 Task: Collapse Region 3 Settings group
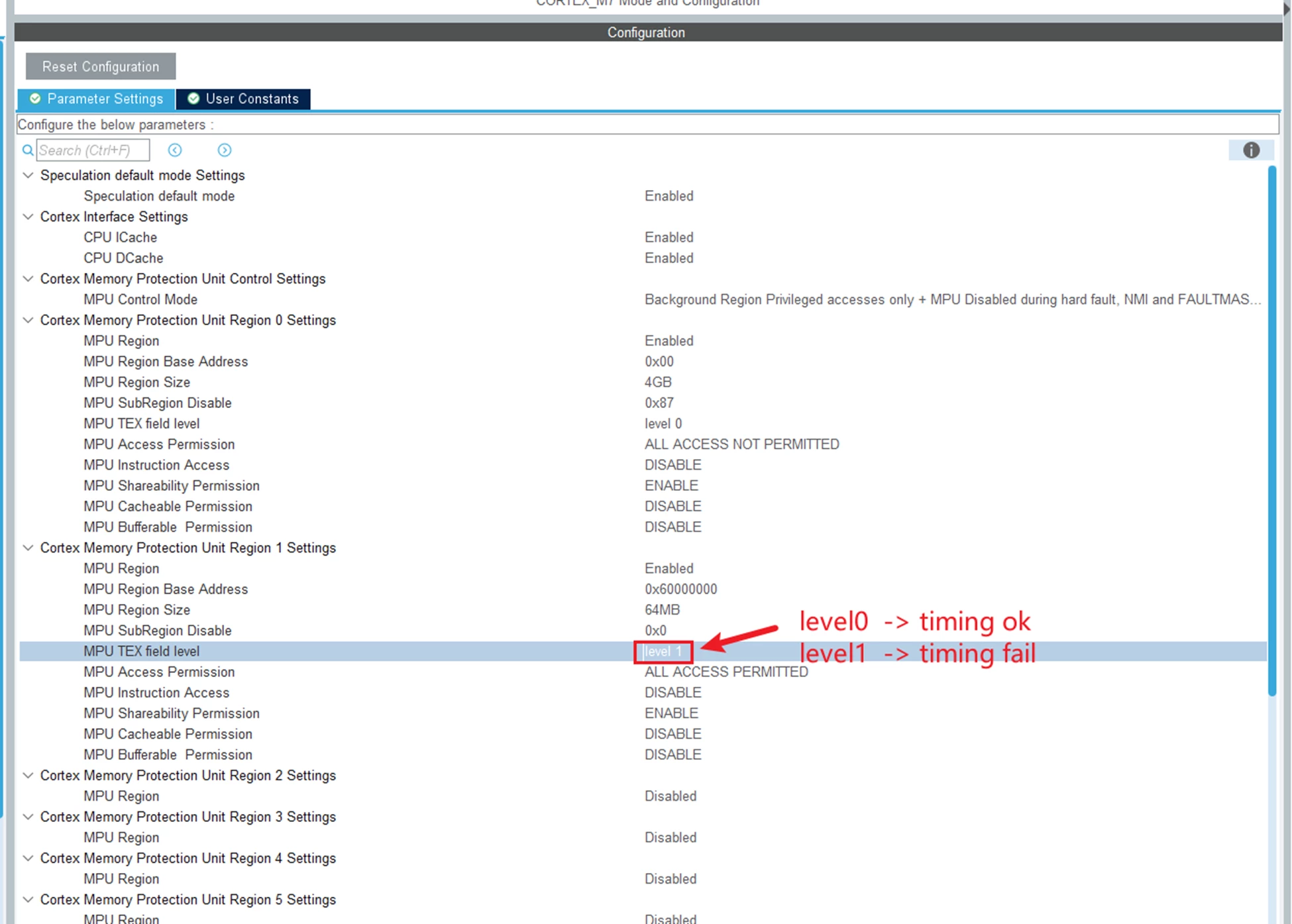[x=28, y=817]
